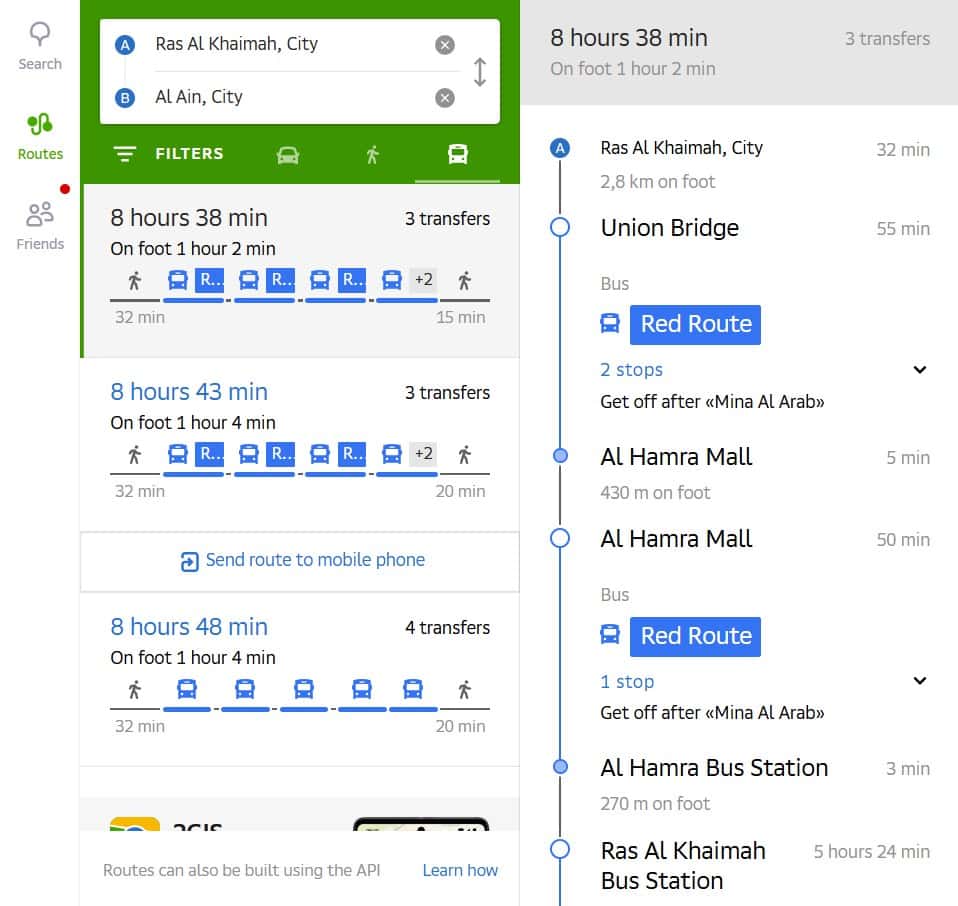Clear the Ras Al Khaimah origin field

pos(445,45)
